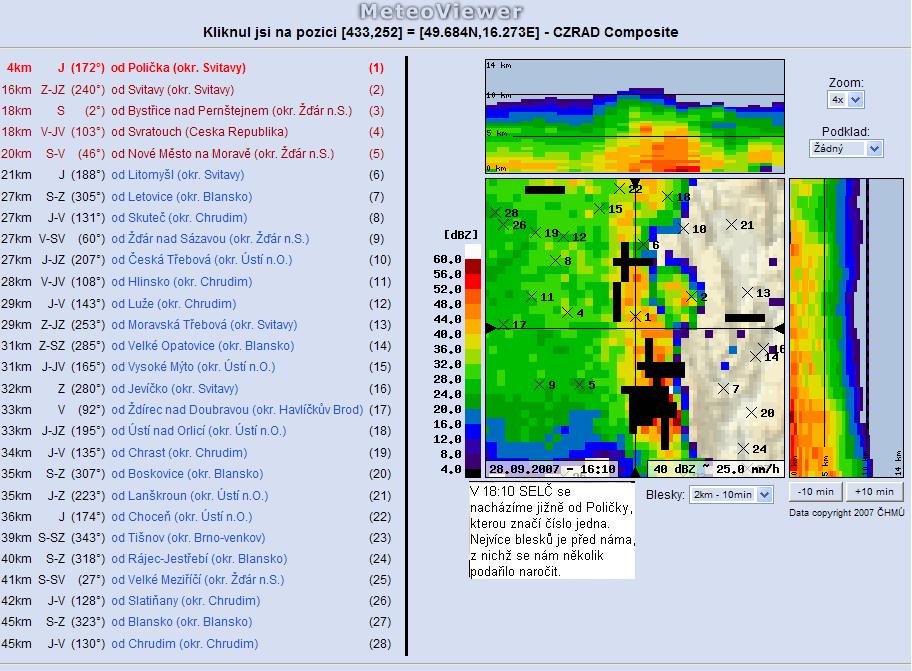
Task: Click the X marker numbered 22 on the map
Action: 619,188
